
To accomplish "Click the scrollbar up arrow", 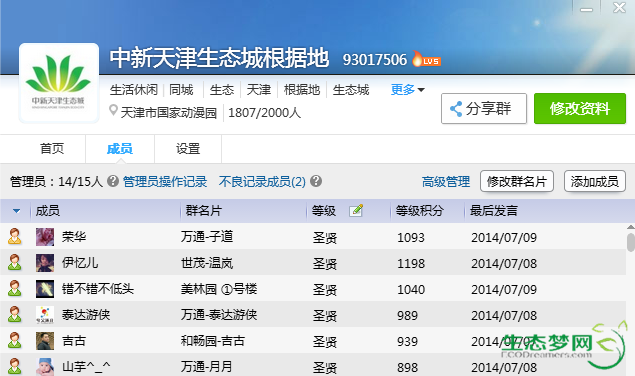I will 631,227.
